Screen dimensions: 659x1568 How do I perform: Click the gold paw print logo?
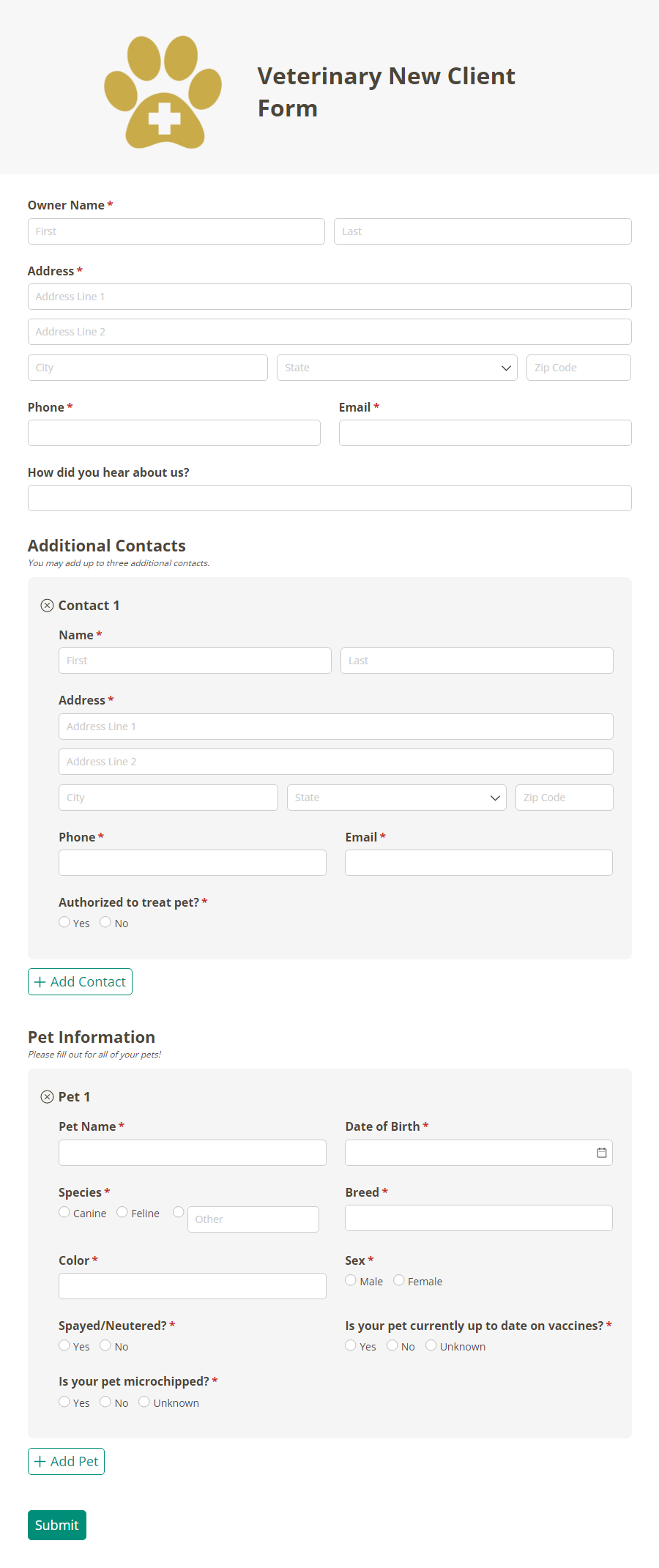(x=163, y=92)
